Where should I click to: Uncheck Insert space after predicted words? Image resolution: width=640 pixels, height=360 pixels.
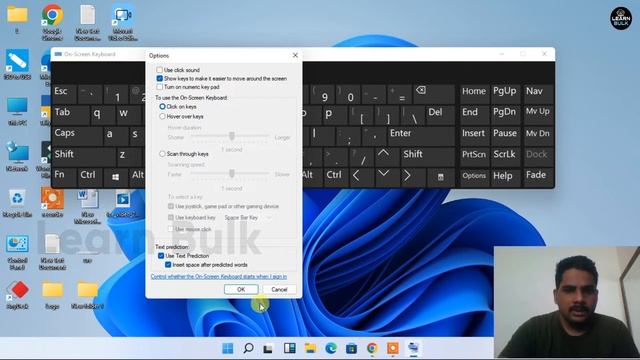click(x=168, y=265)
